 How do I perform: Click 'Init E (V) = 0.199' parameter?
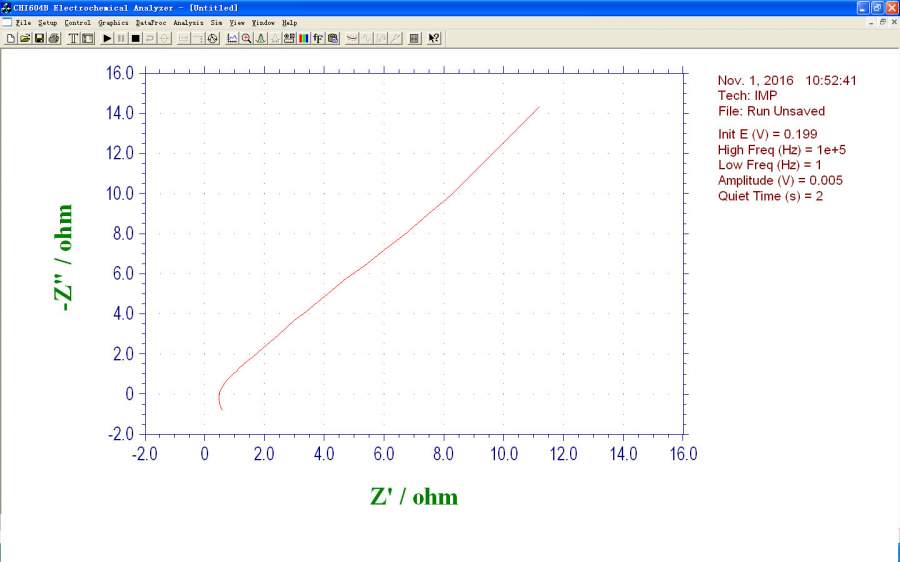pos(767,134)
